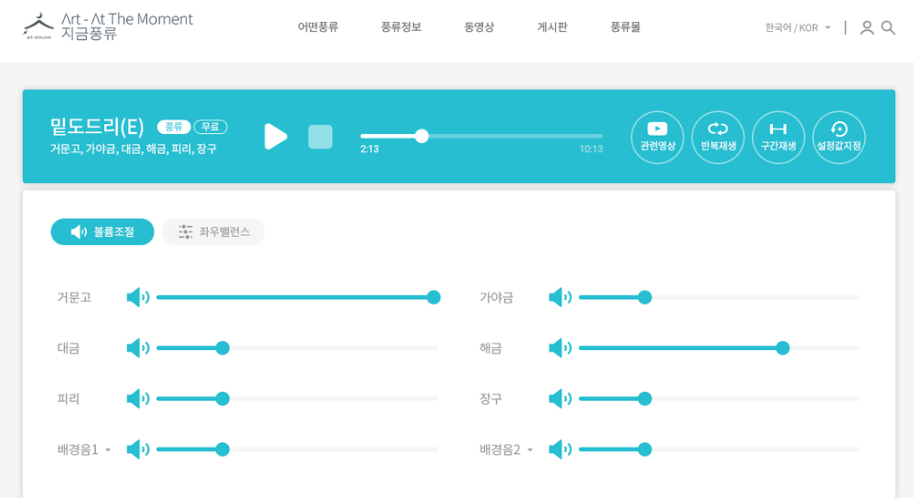This screenshot has height=498, width=914.
Task: Open 관련영상 related video button
Action: [657, 137]
